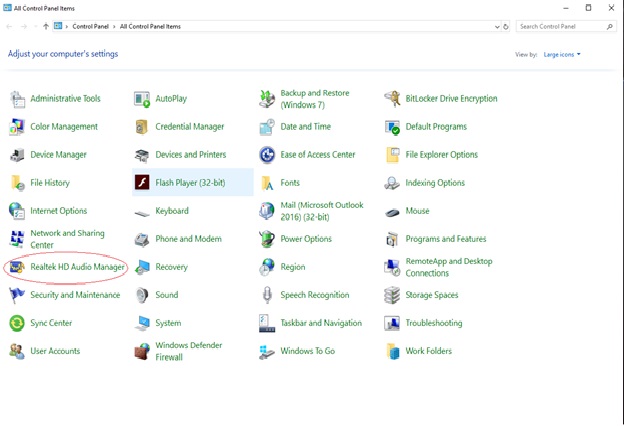Click the Back navigation arrow
The height and width of the screenshot is (426, 624).
[x=9, y=26]
